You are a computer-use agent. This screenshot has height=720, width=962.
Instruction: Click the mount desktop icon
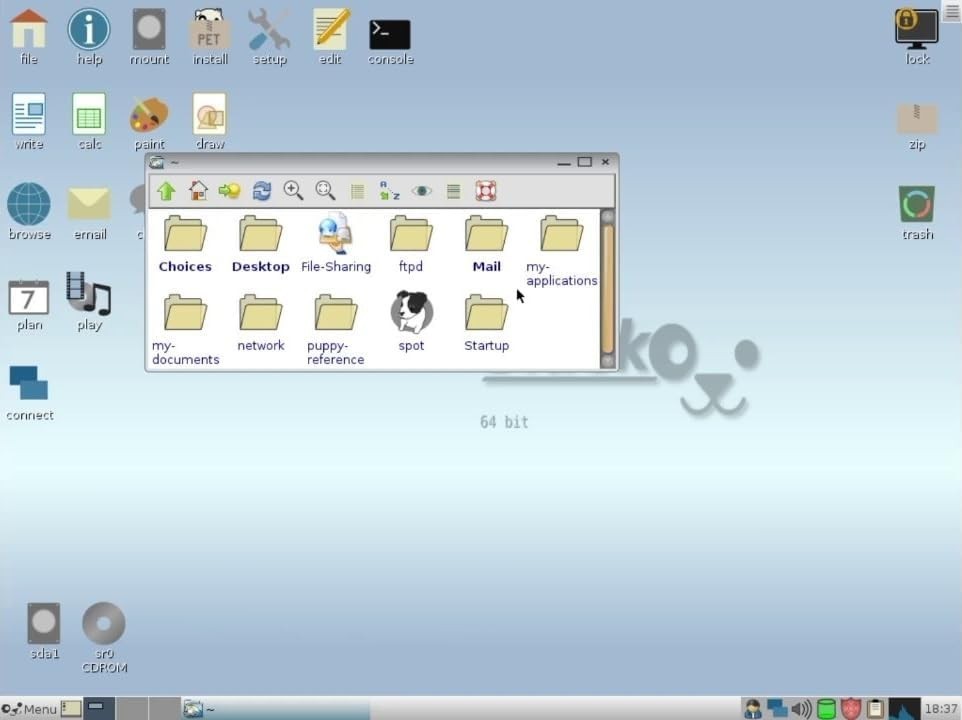149,37
